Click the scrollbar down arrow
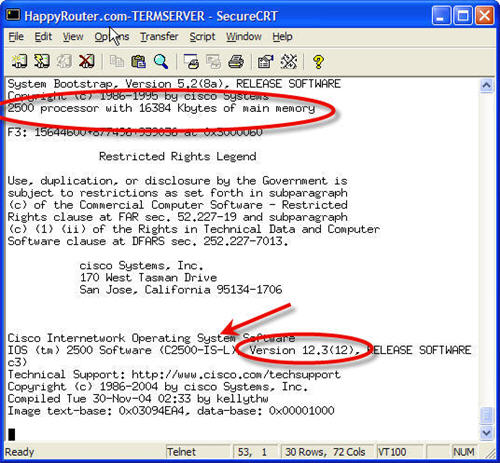The height and width of the screenshot is (463, 500). (486, 433)
